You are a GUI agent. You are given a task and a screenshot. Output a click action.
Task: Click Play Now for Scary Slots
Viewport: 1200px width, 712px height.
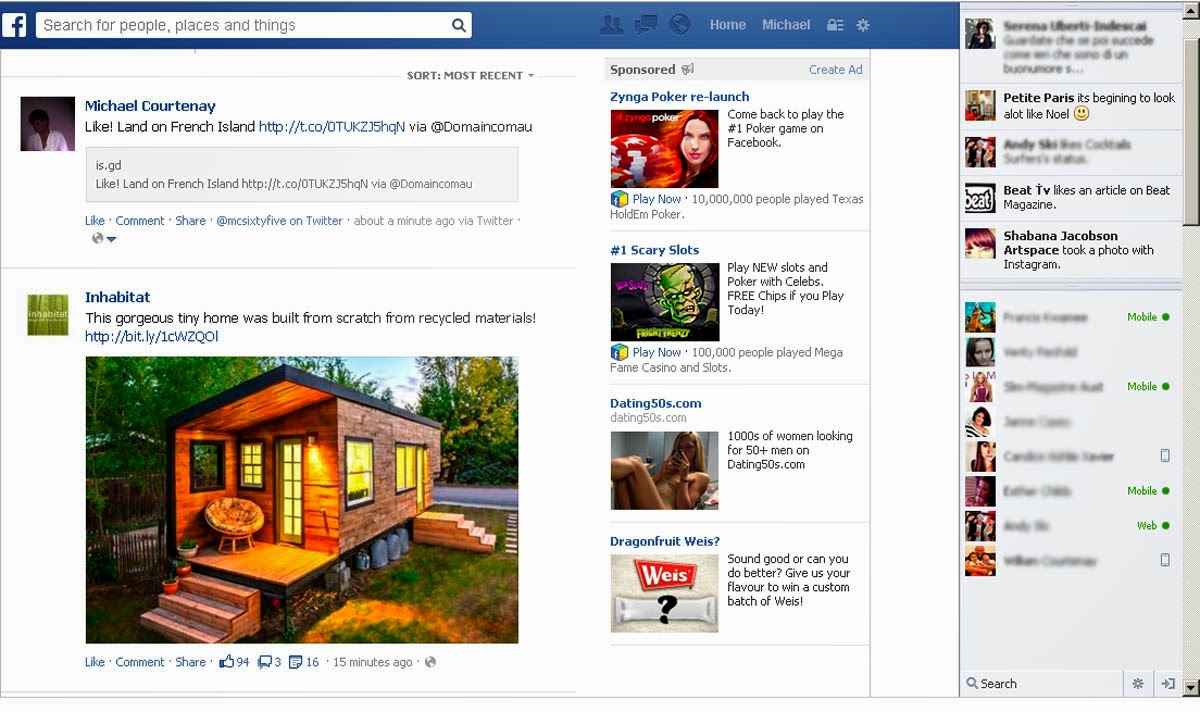(657, 352)
